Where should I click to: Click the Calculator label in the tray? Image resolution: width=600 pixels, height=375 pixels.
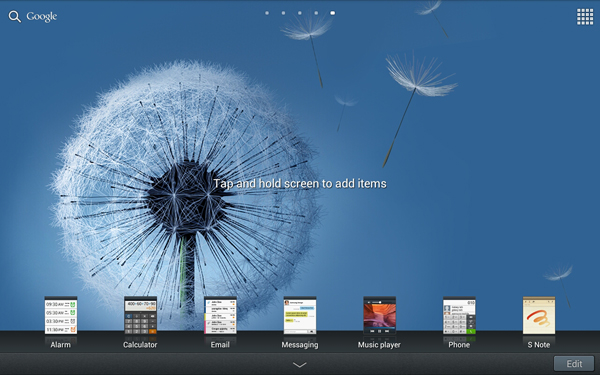(x=140, y=345)
